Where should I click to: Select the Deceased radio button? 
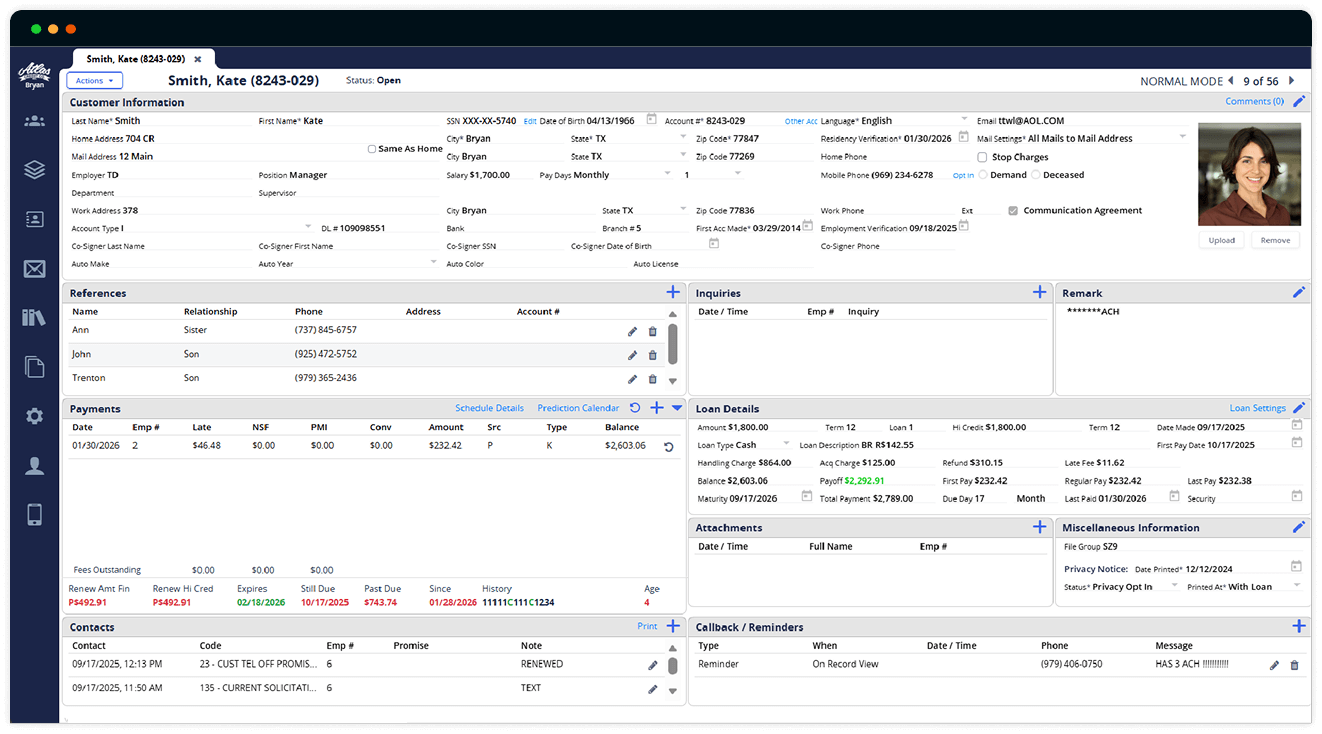pos(1035,175)
